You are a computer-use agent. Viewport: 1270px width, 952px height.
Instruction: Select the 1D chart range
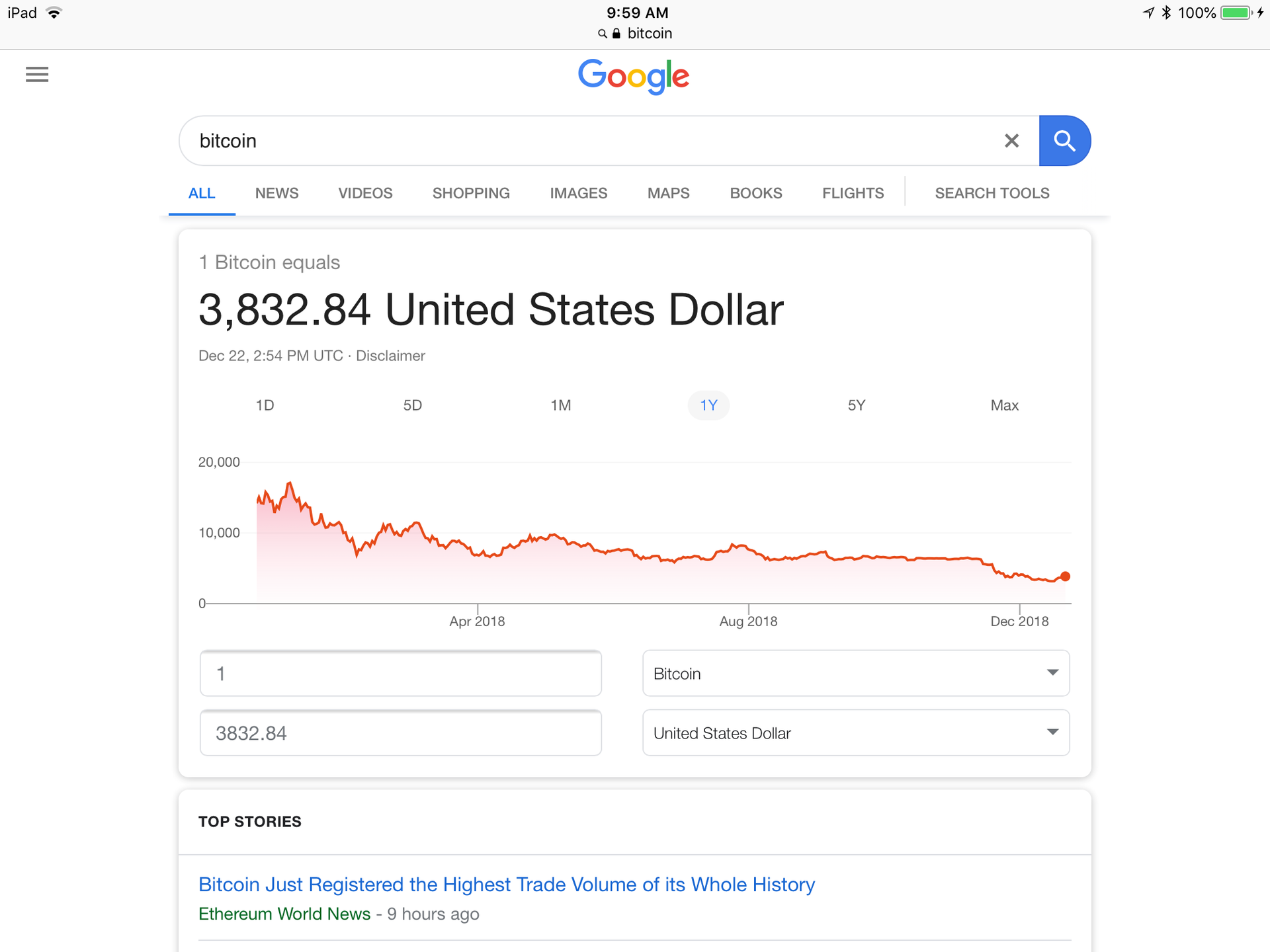[x=265, y=405]
